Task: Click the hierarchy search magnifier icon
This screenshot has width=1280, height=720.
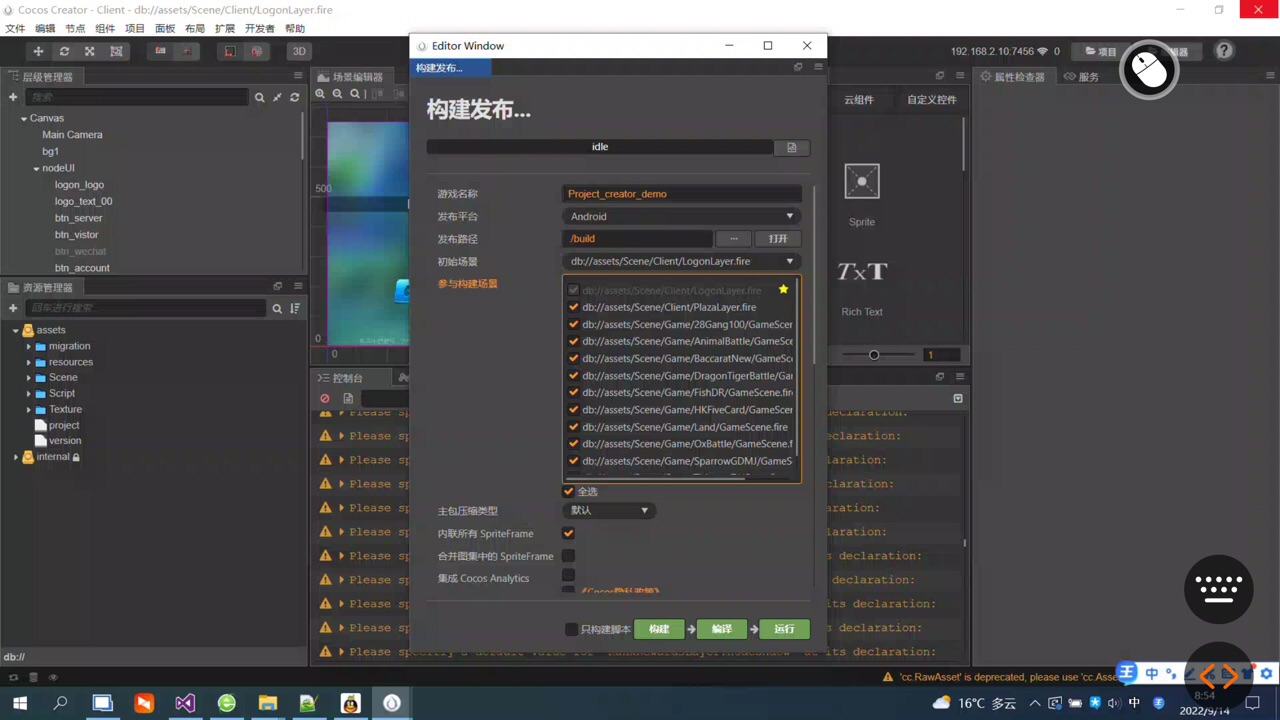Action: tap(260, 97)
